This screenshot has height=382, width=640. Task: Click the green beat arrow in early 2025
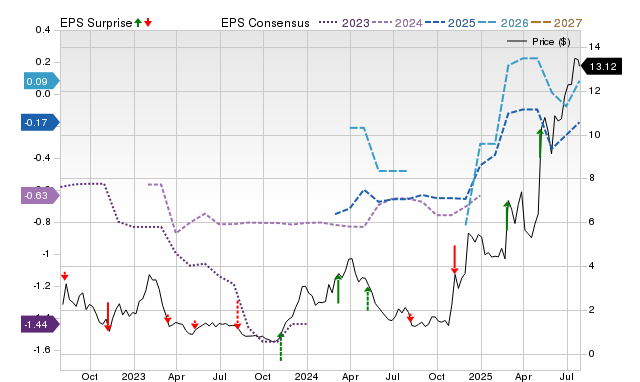pyautogui.click(x=507, y=215)
